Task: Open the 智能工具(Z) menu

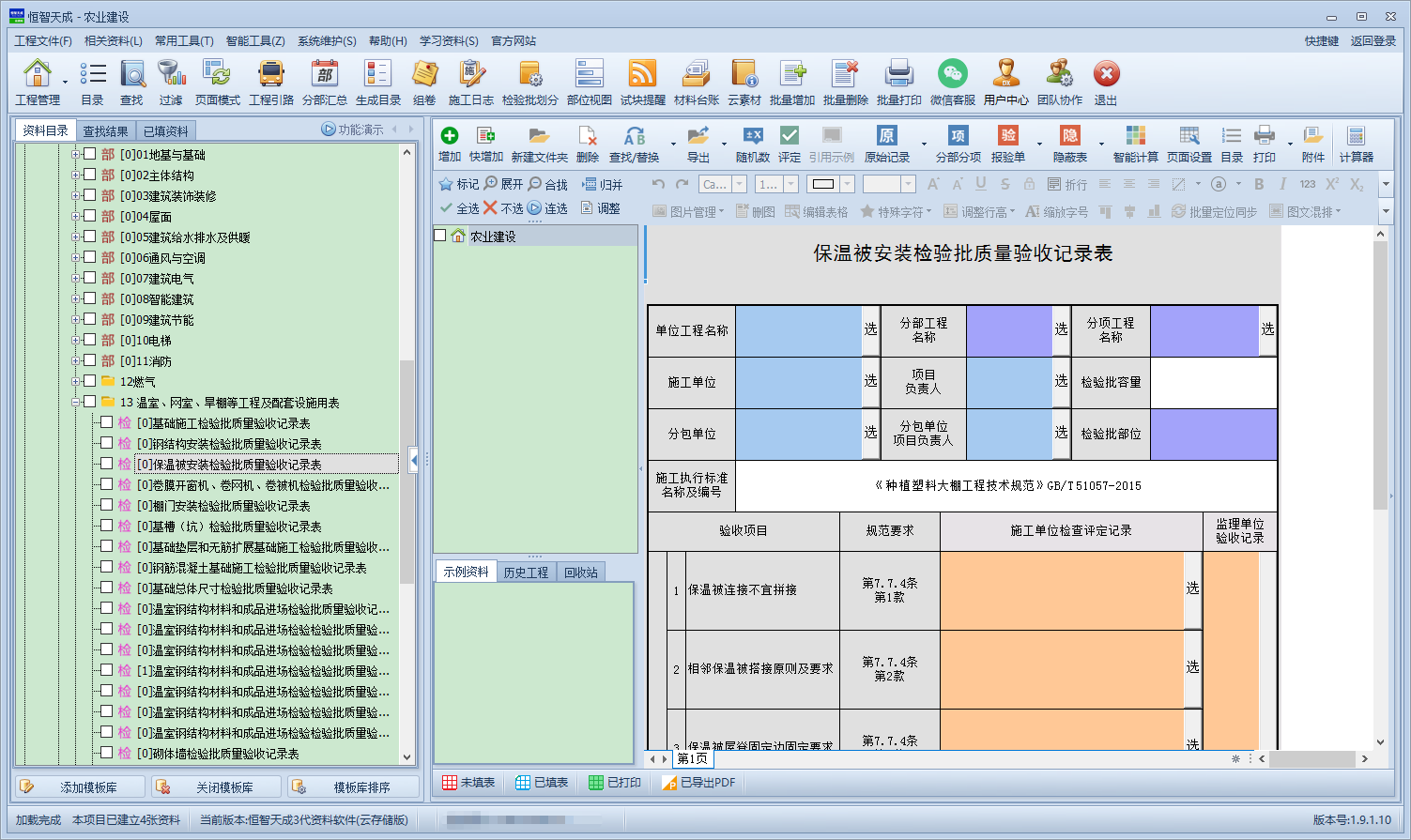Action: pos(255,41)
